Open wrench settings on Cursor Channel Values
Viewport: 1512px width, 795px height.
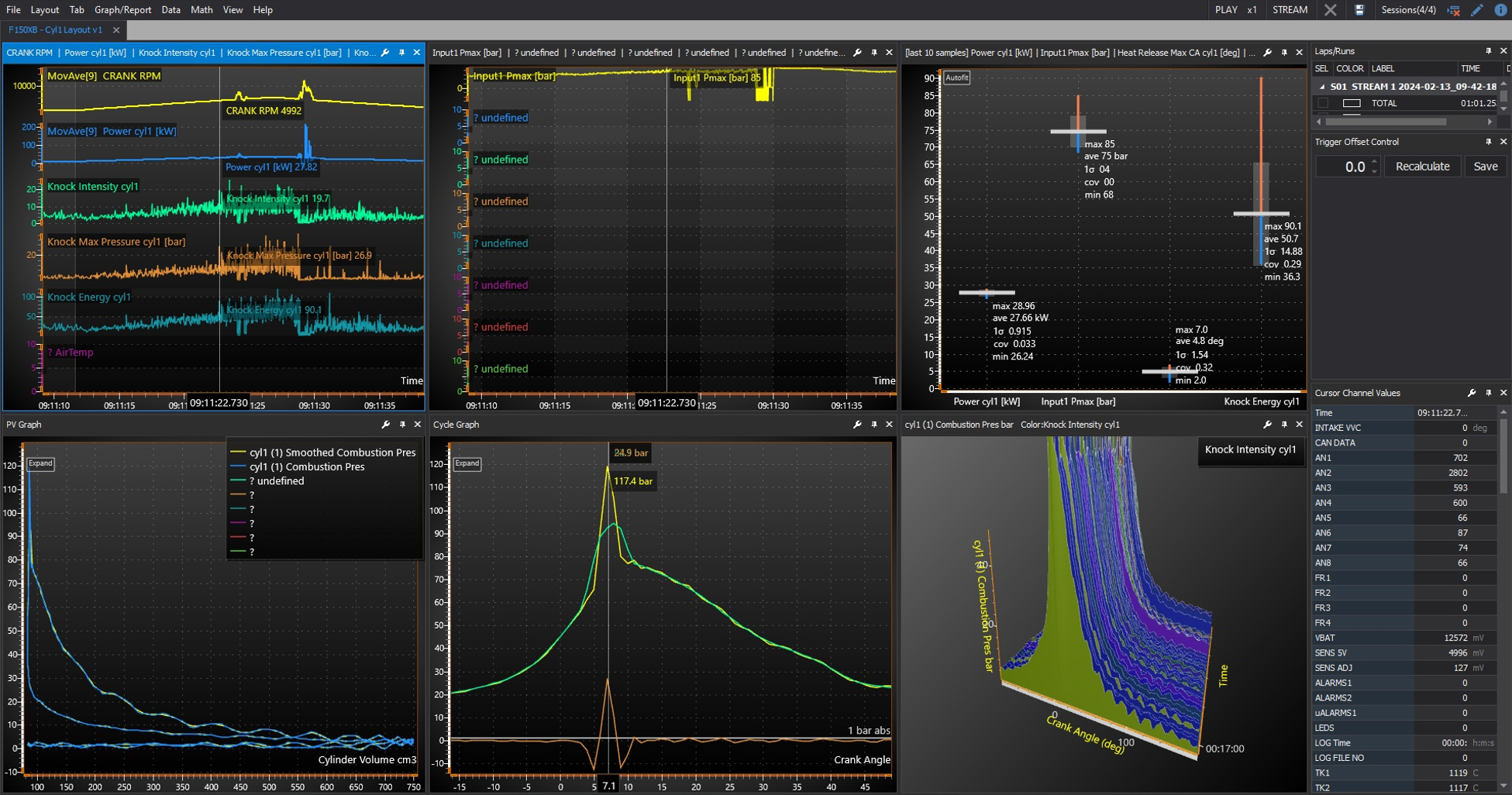(1472, 393)
